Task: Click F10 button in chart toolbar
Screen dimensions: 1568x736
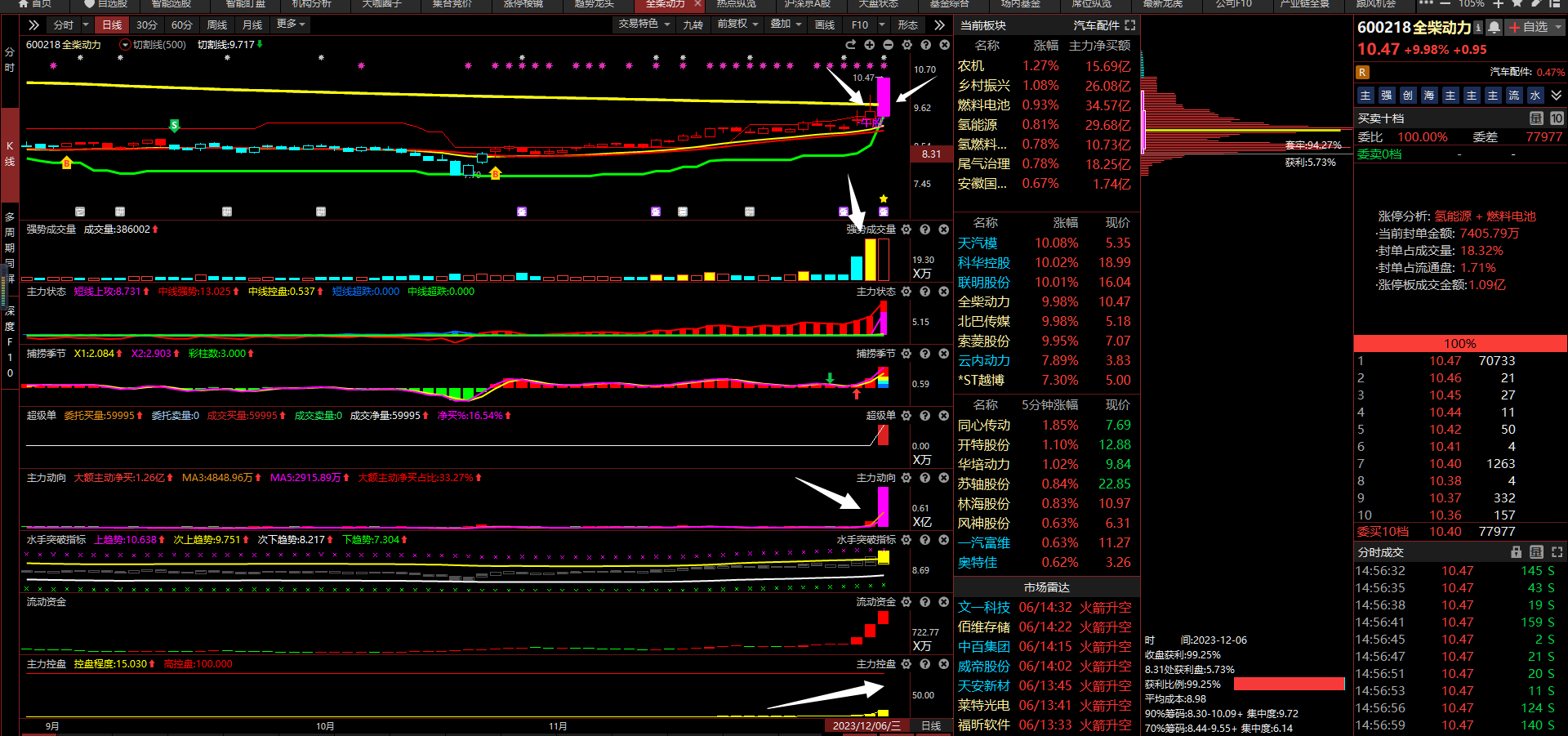Action: tap(860, 25)
